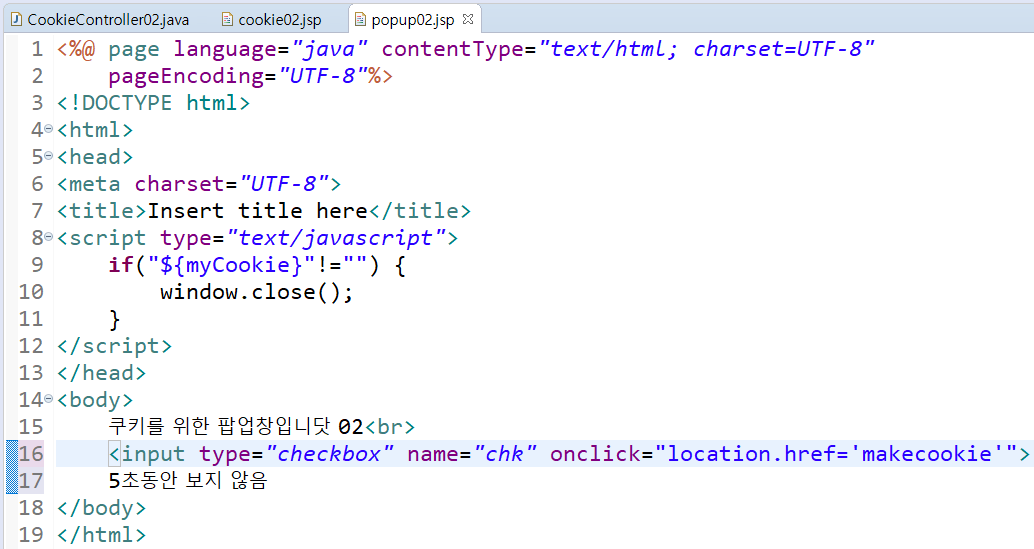Click the closing html tag on line 19
Image resolution: width=1034 pixels, height=549 pixels.
pos(101,535)
